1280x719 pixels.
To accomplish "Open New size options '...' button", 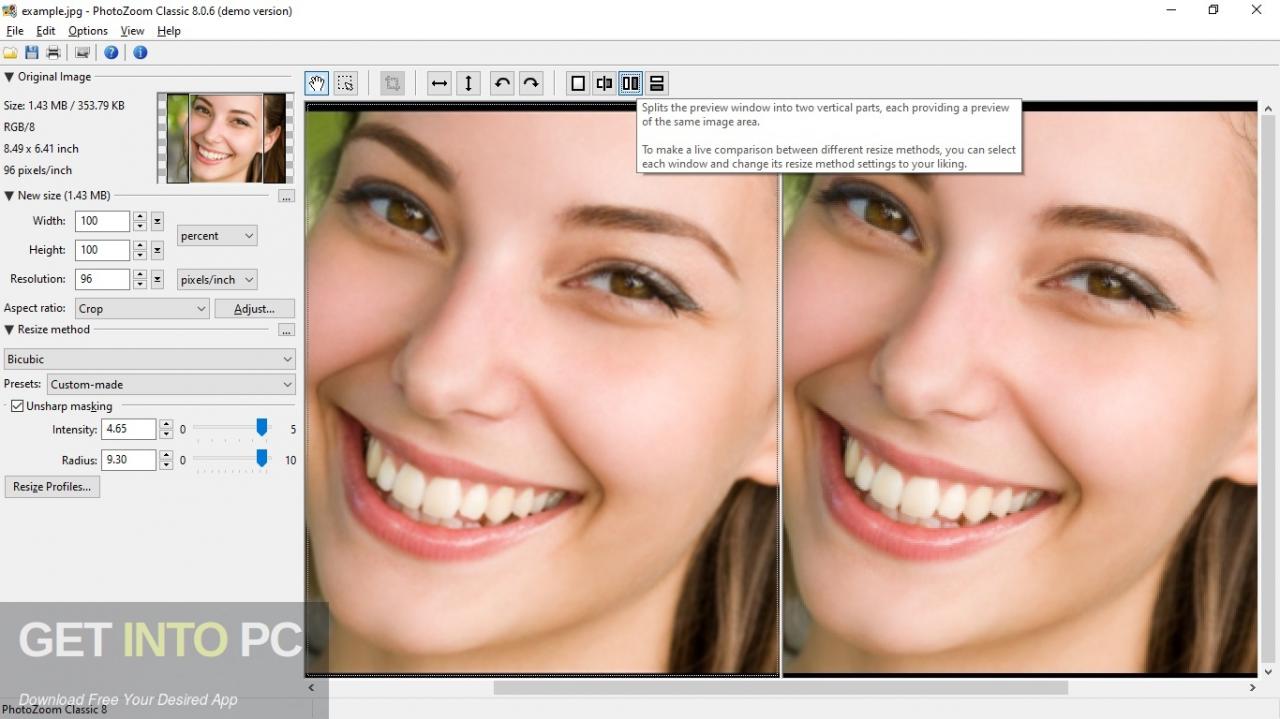I will 286,196.
